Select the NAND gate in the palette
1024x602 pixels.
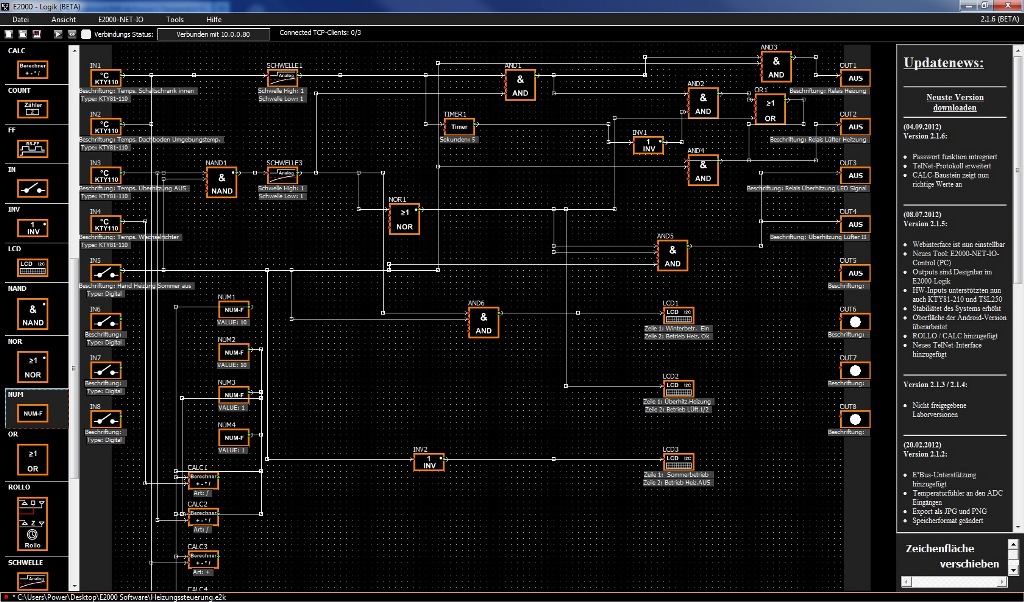(x=33, y=315)
